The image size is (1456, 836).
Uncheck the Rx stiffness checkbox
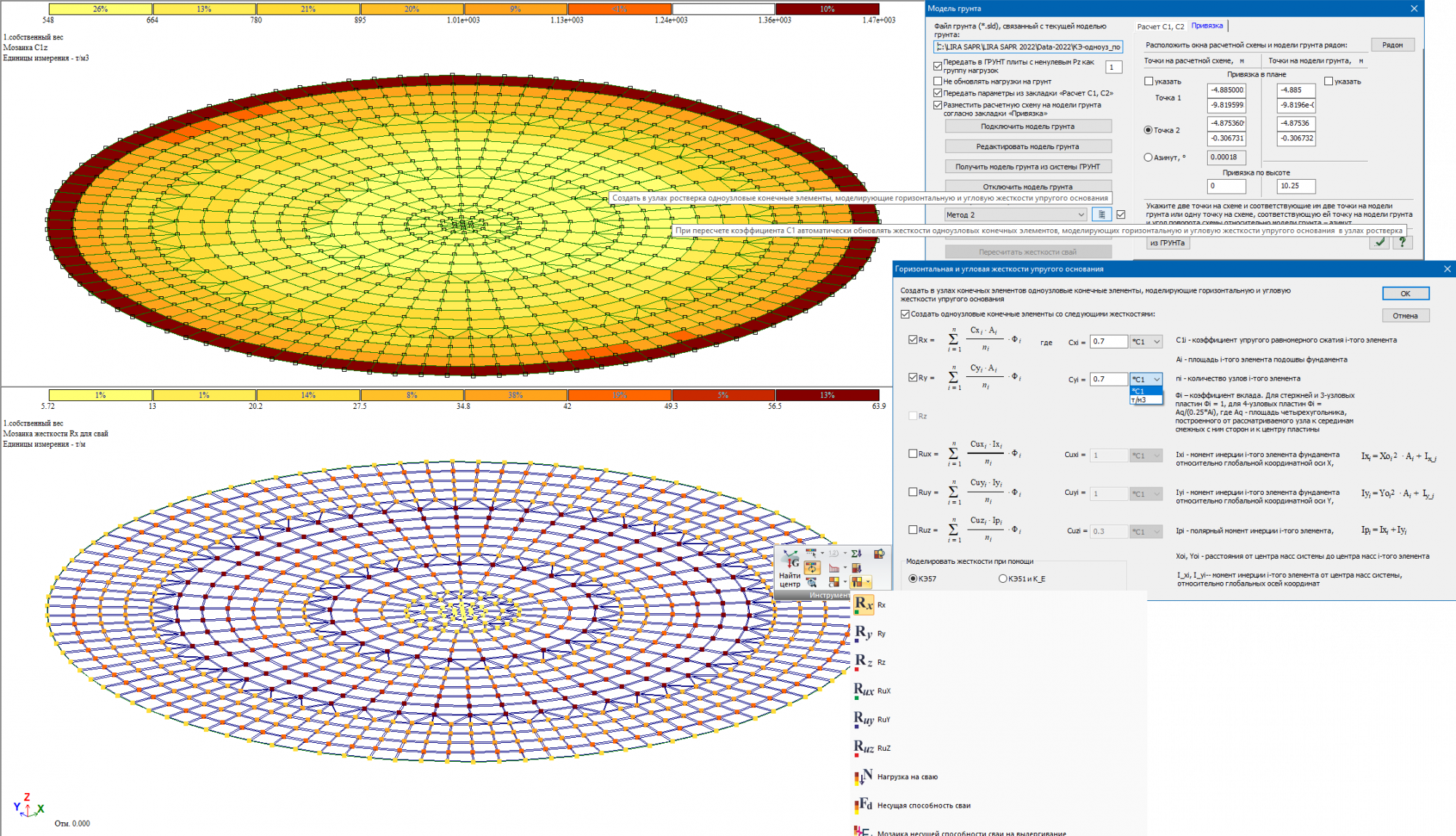tap(913, 340)
